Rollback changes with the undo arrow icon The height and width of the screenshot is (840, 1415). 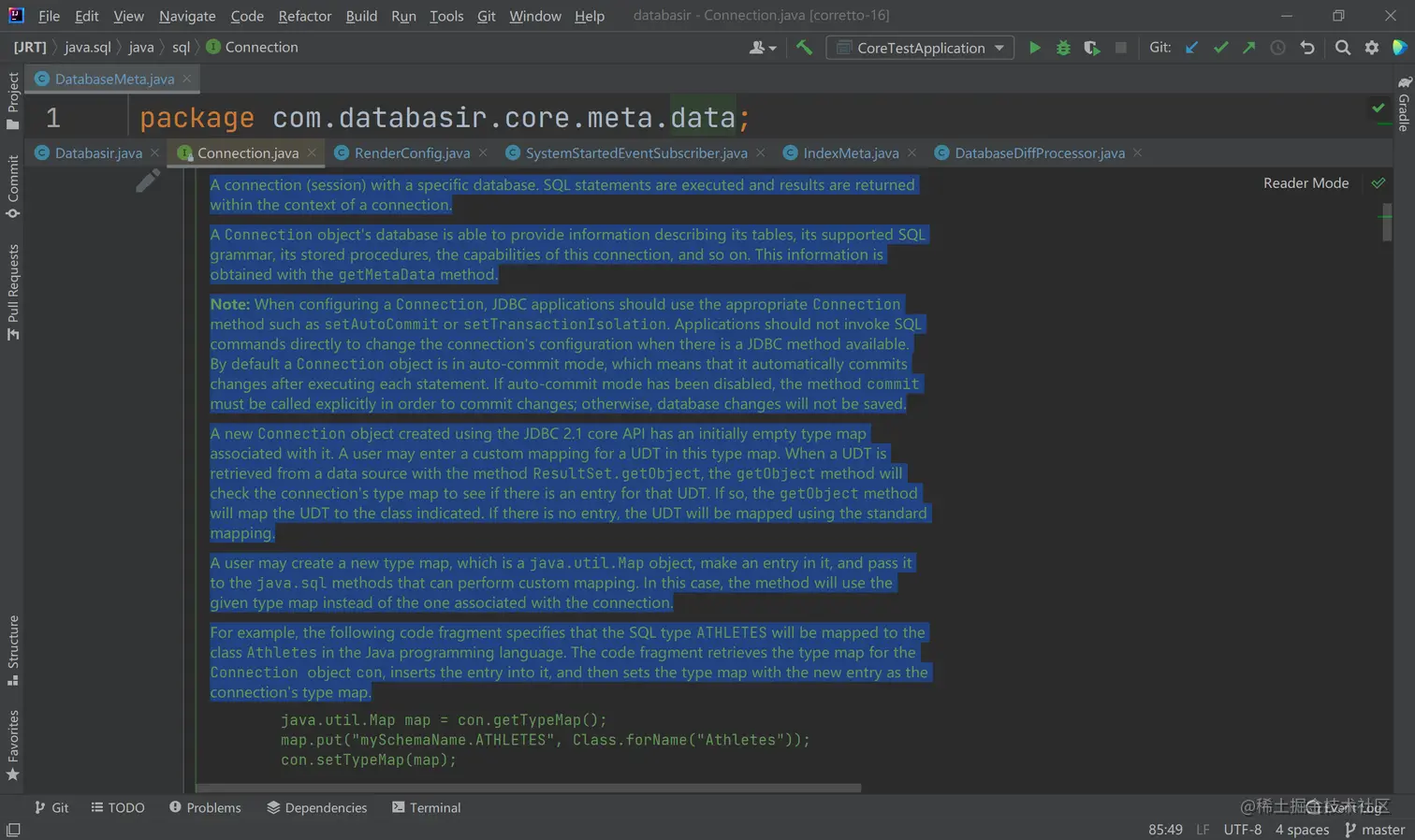(x=1307, y=48)
